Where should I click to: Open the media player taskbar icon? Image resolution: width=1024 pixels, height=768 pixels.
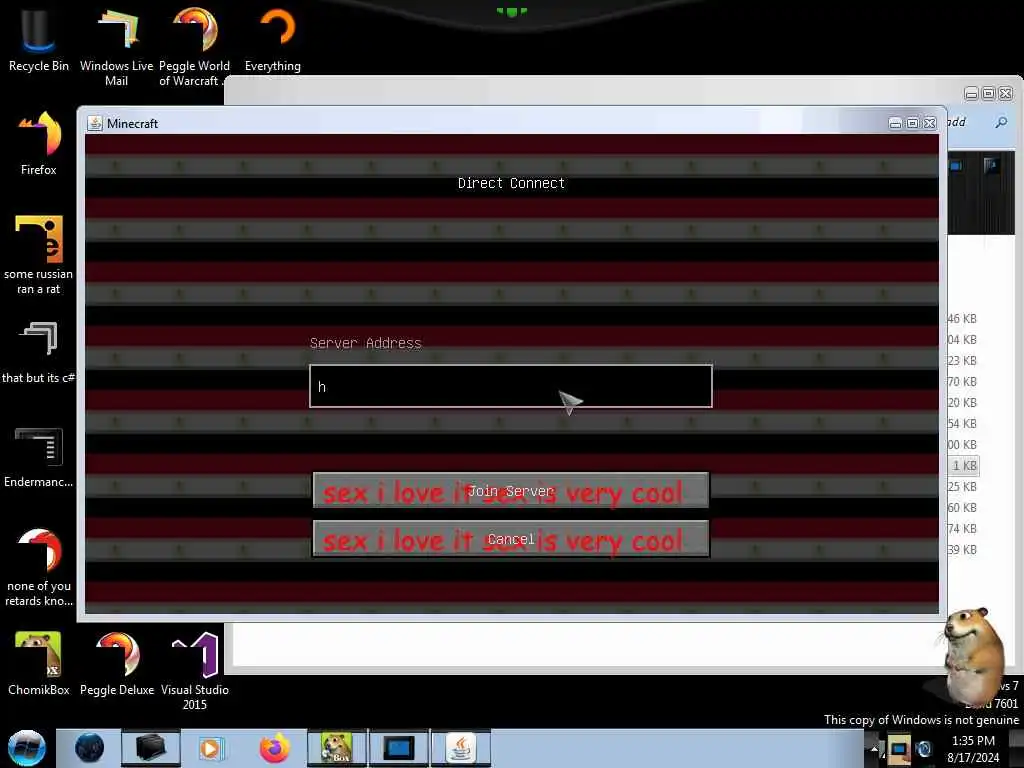(x=211, y=748)
